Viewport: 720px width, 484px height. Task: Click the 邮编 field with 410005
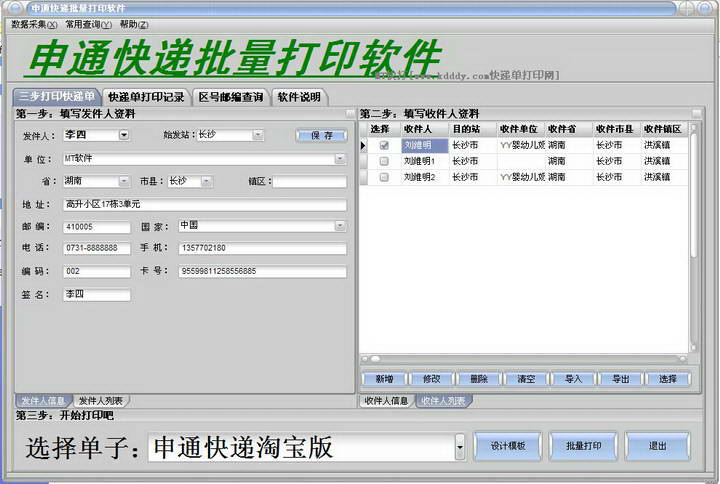coord(96,227)
